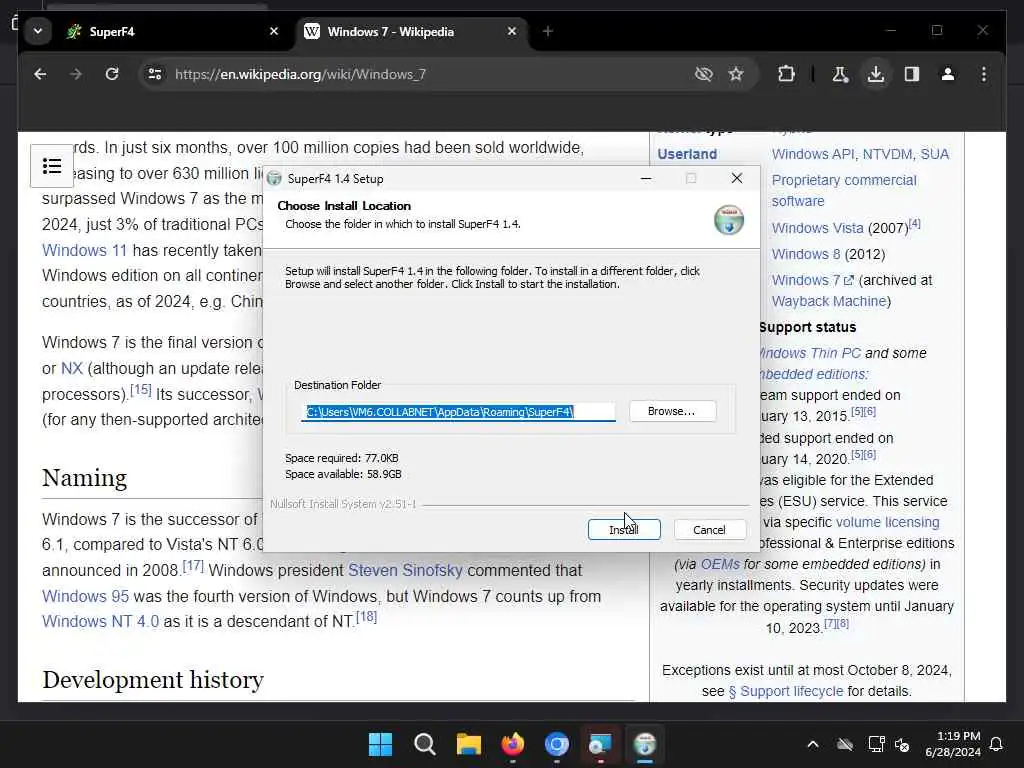
Task: Go back to the previous page
Action: (40, 74)
